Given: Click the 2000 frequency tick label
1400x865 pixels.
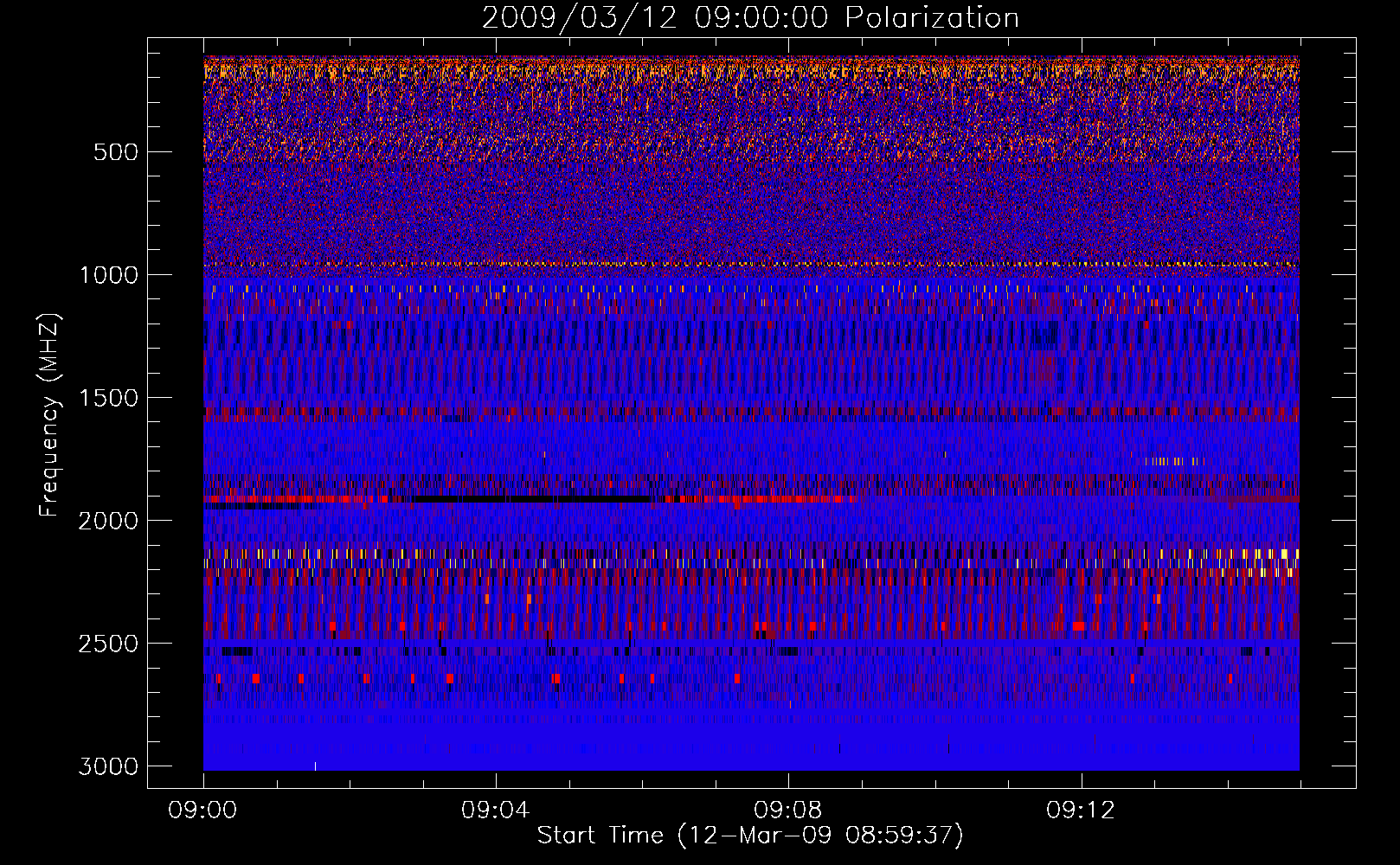Looking at the screenshot, I should [x=108, y=521].
